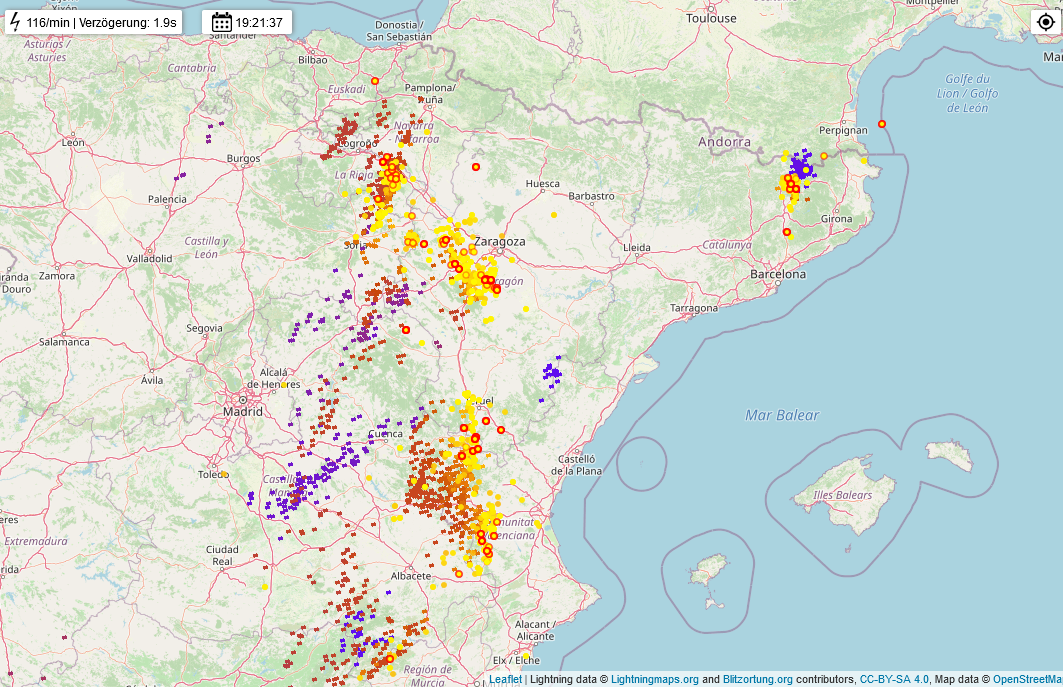Click the Andorra label on the map
This screenshot has width=1063, height=687.
point(724,142)
